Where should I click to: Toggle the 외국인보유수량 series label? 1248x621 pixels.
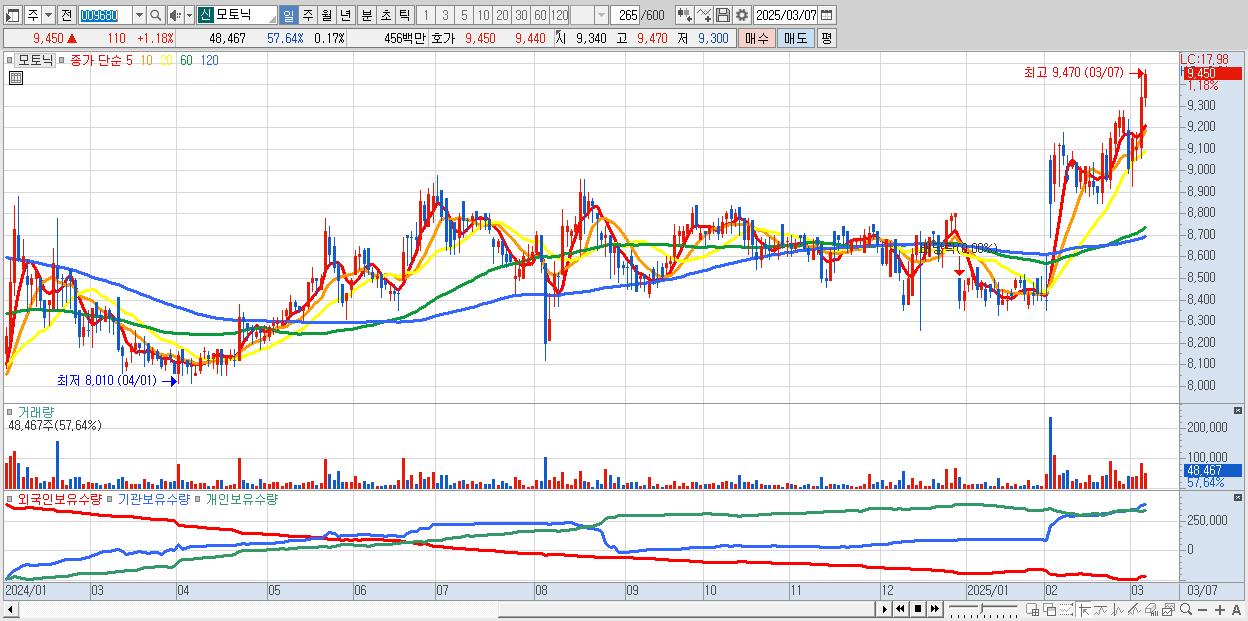click(x=60, y=498)
